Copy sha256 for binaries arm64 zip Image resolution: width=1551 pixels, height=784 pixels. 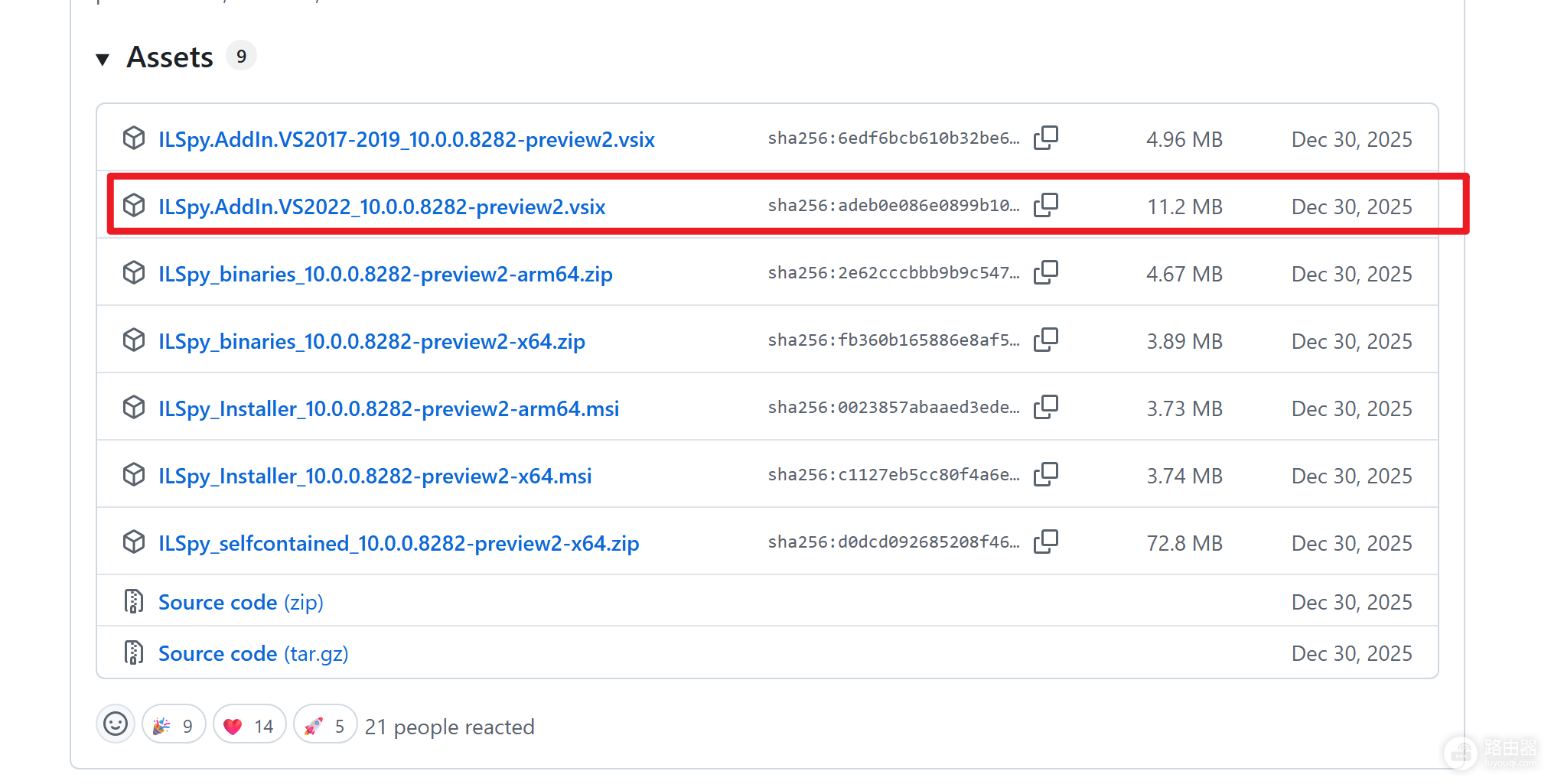pyautogui.click(x=1046, y=272)
